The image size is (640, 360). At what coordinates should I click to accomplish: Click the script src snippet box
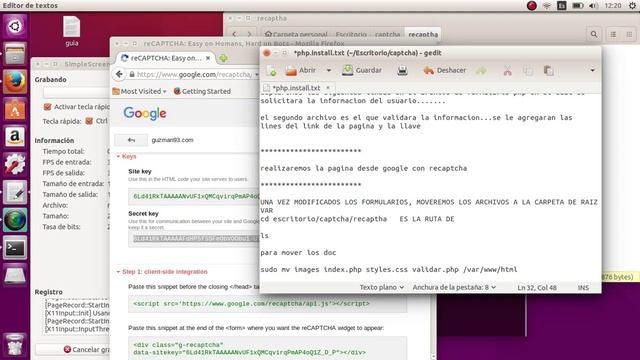267,304
